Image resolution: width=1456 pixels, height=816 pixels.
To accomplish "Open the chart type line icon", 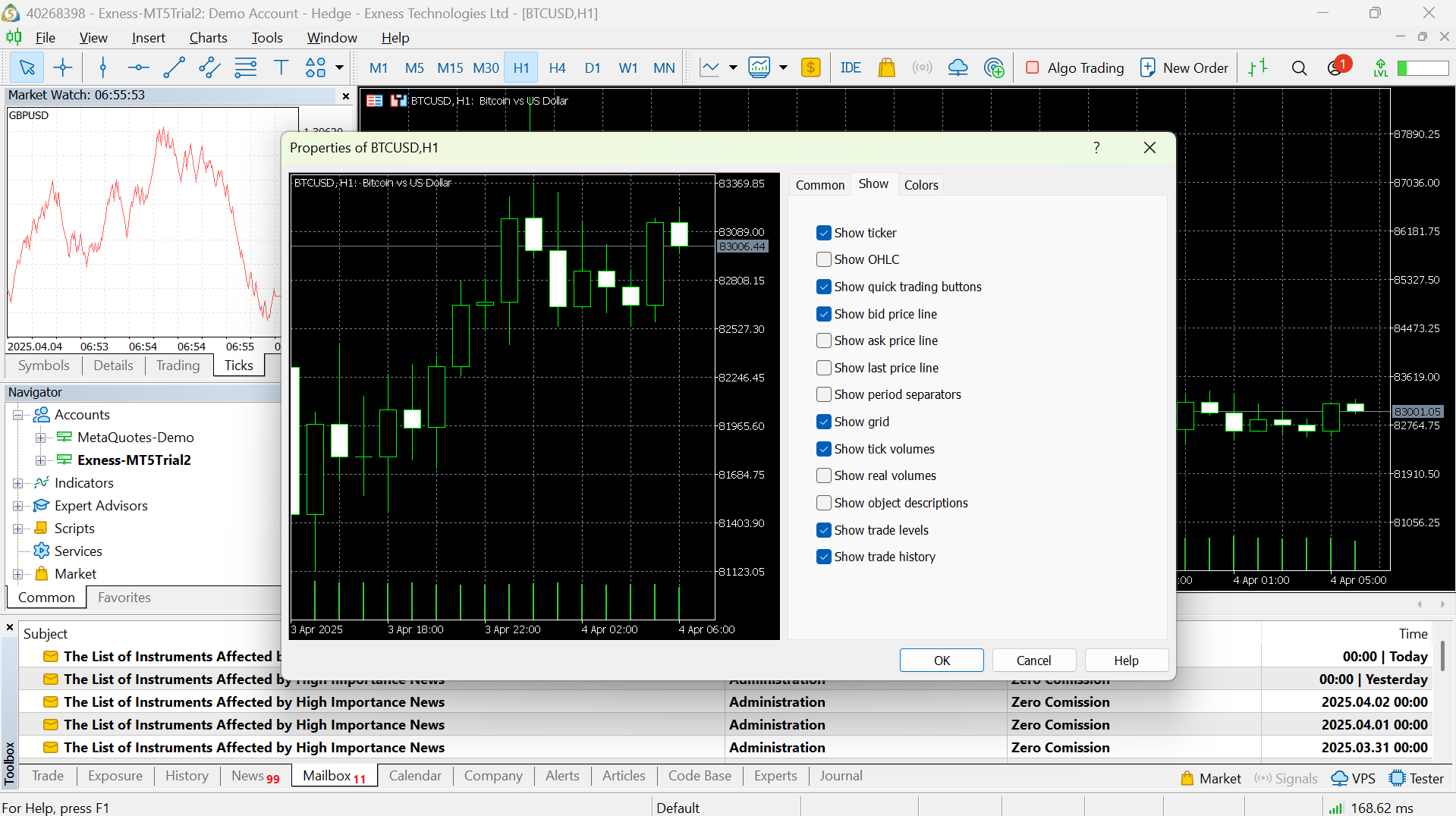I will (709, 68).
